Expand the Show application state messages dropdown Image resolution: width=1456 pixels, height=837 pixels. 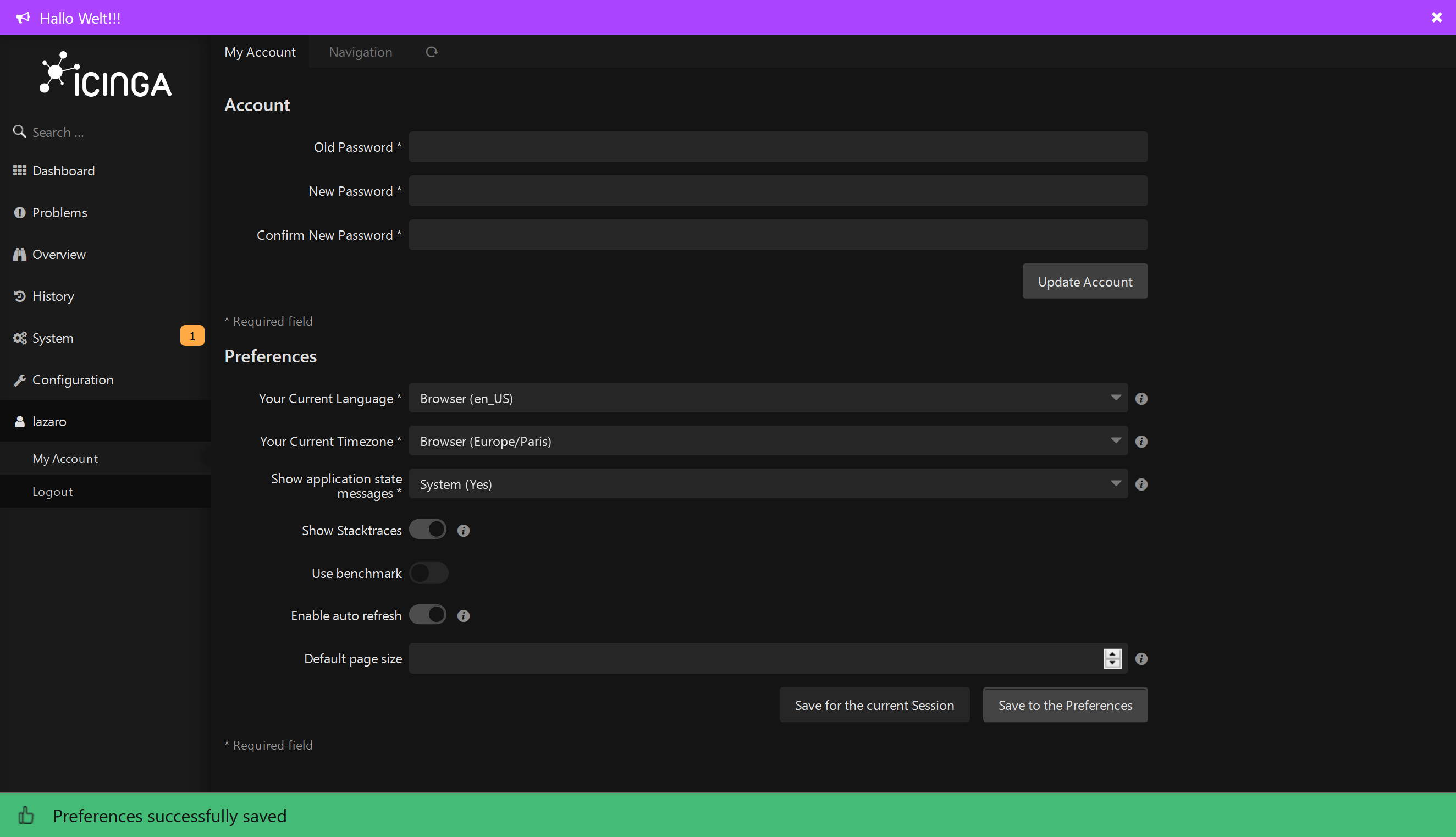[768, 484]
